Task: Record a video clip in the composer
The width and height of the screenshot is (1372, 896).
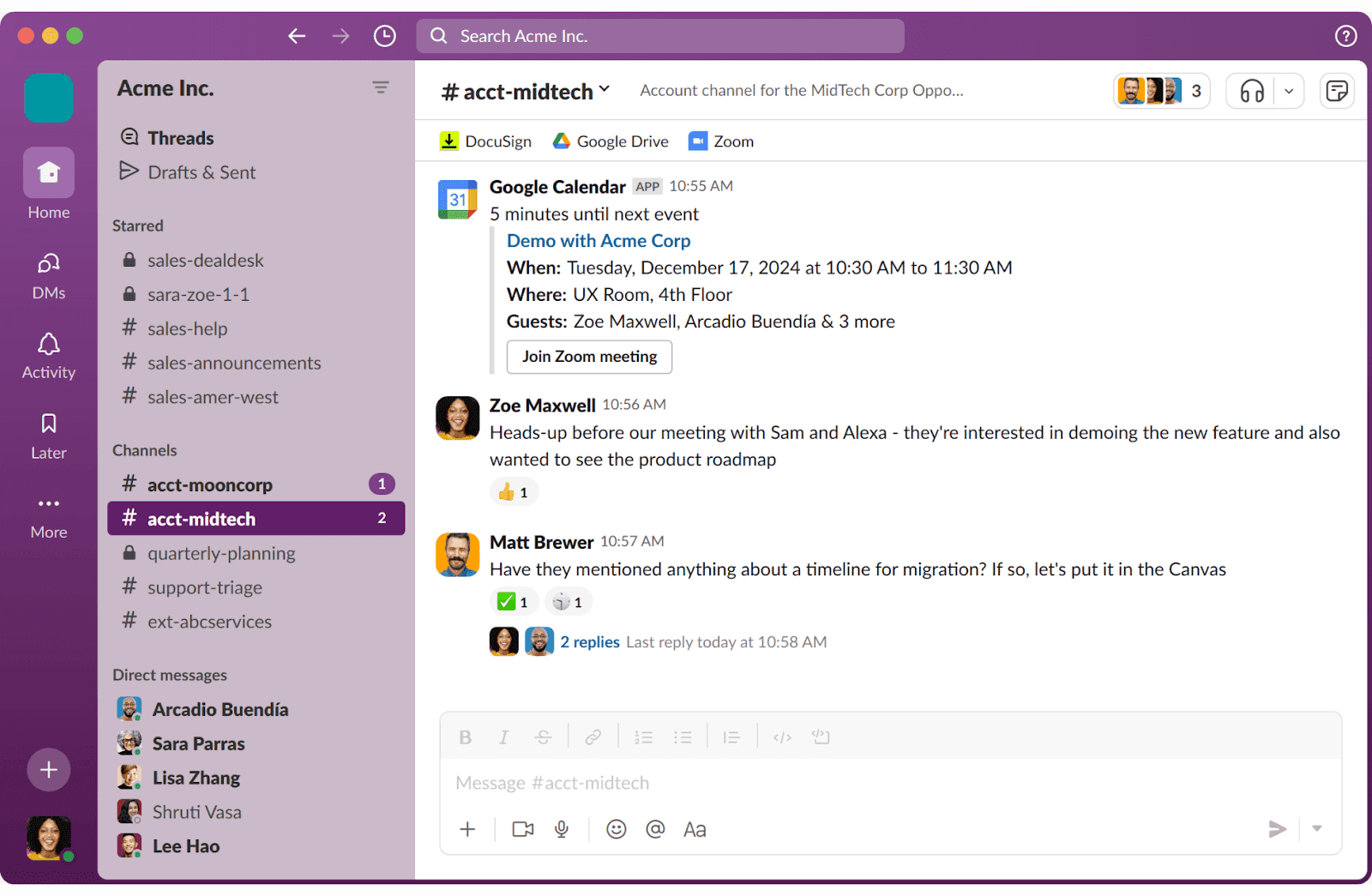Action: coord(522,829)
